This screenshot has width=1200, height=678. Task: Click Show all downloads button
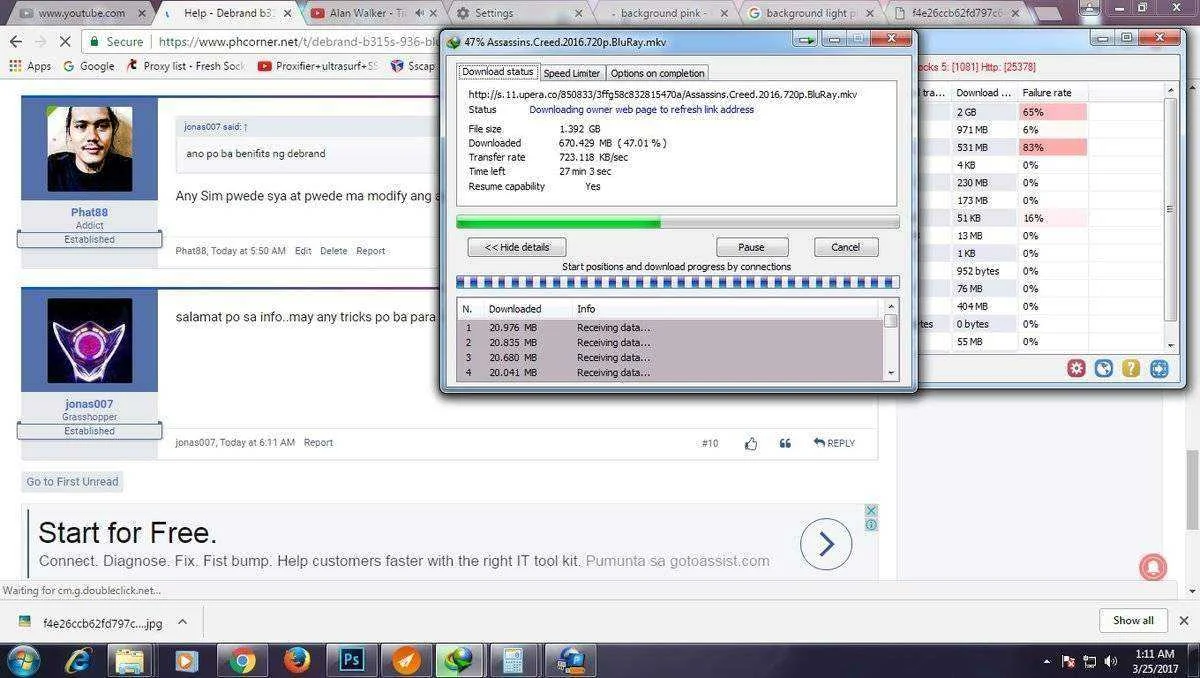coord(1133,621)
